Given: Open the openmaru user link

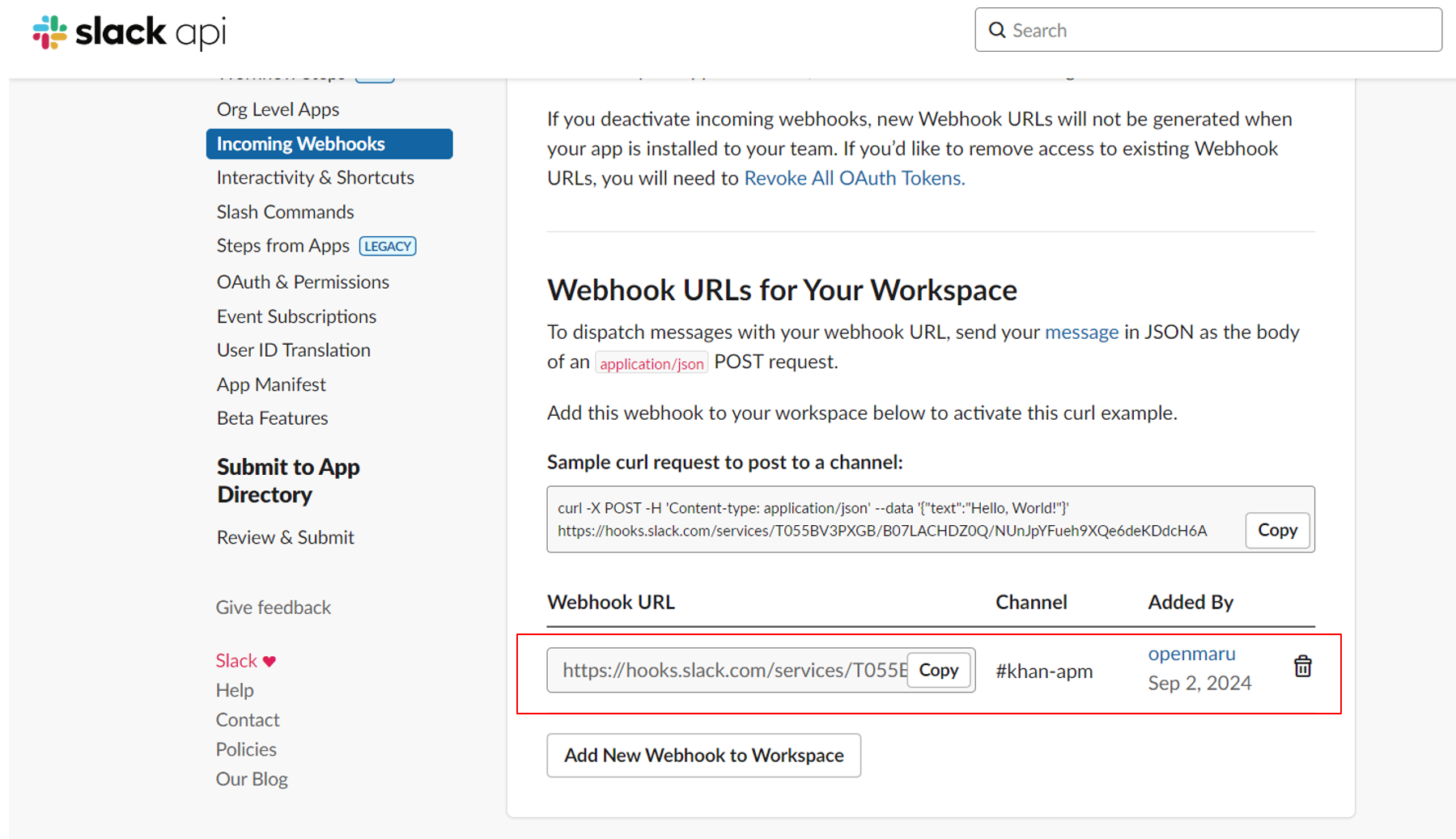Looking at the screenshot, I should coord(1191,654).
